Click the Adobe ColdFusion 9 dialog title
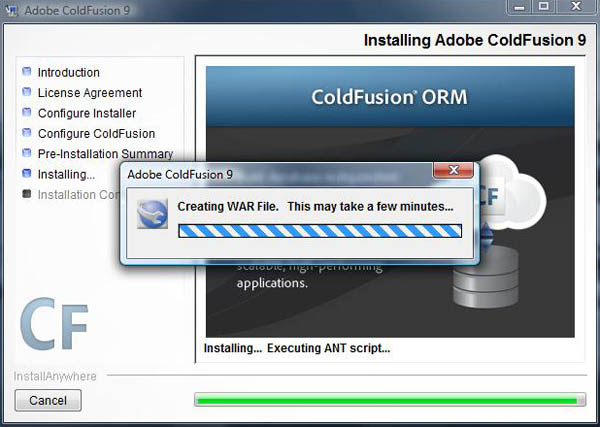This screenshot has width=600, height=427. (180, 174)
